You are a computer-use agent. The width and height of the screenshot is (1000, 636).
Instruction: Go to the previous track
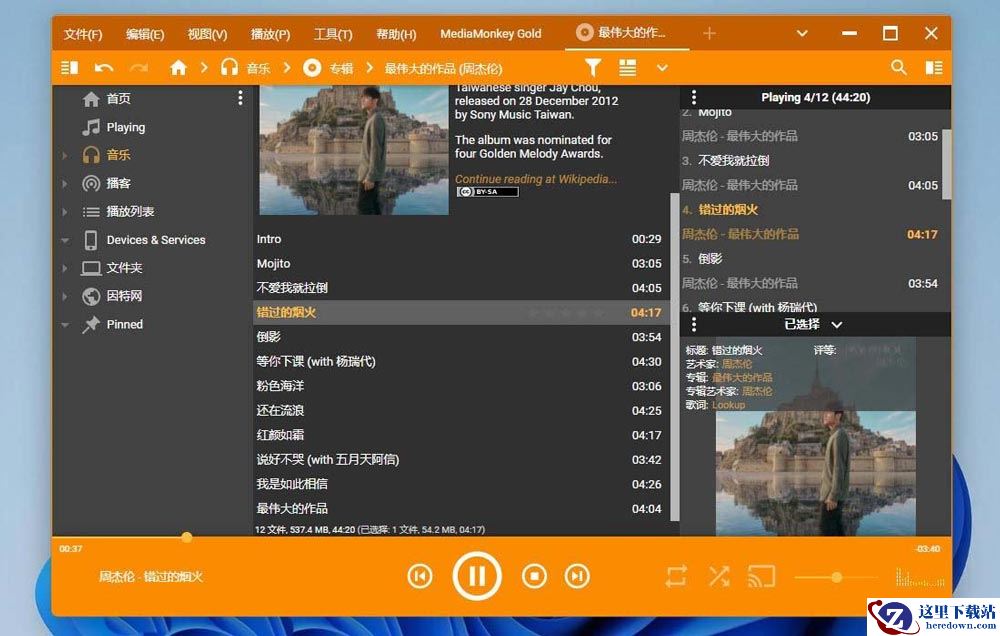(420, 576)
